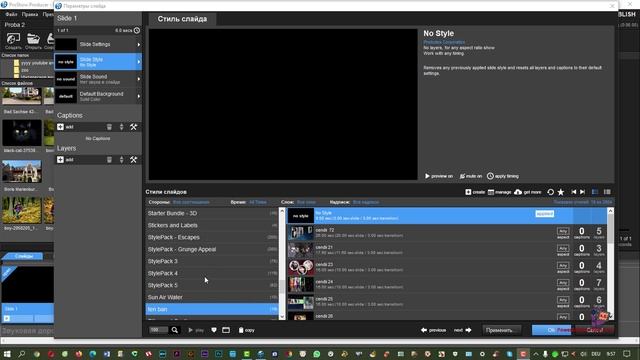Play the selected style preview
Viewport: 640px width, 360px height.
(196, 330)
